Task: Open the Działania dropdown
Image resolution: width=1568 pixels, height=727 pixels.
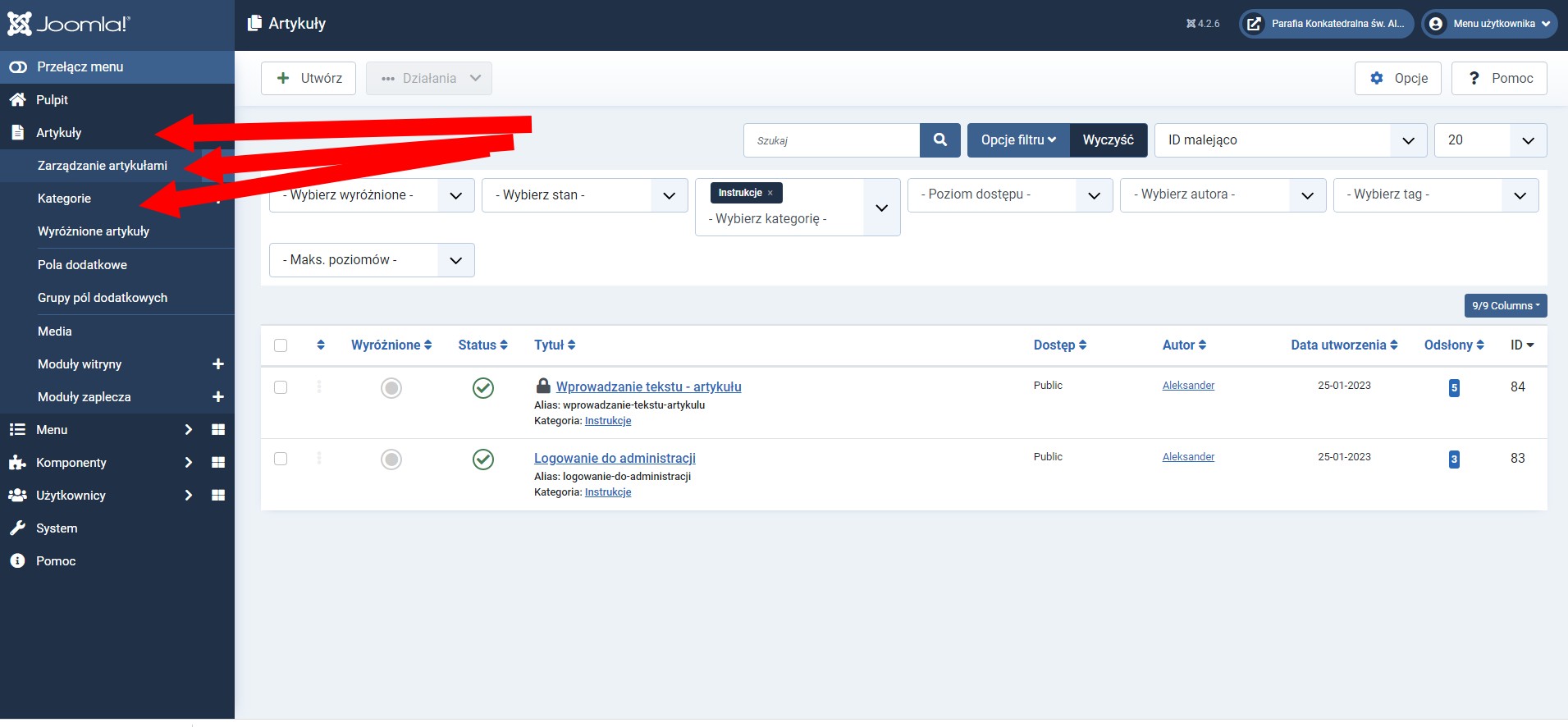Action: click(x=429, y=78)
